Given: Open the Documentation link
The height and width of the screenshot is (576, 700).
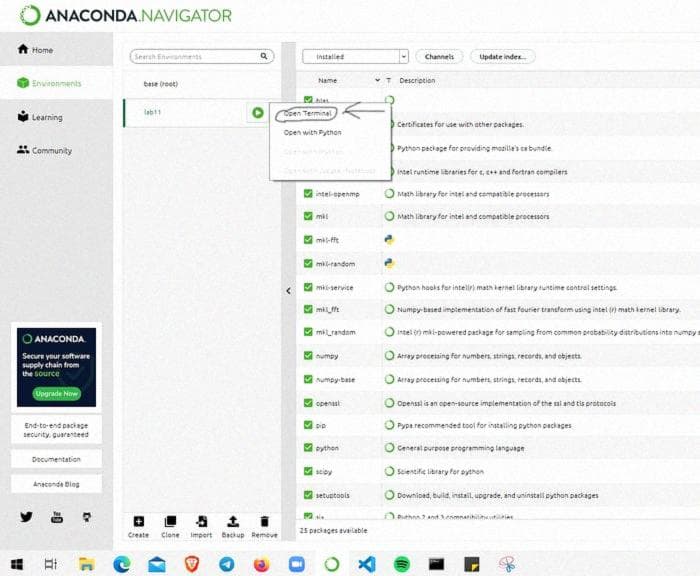Looking at the screenshot, I should coord(56,459).
